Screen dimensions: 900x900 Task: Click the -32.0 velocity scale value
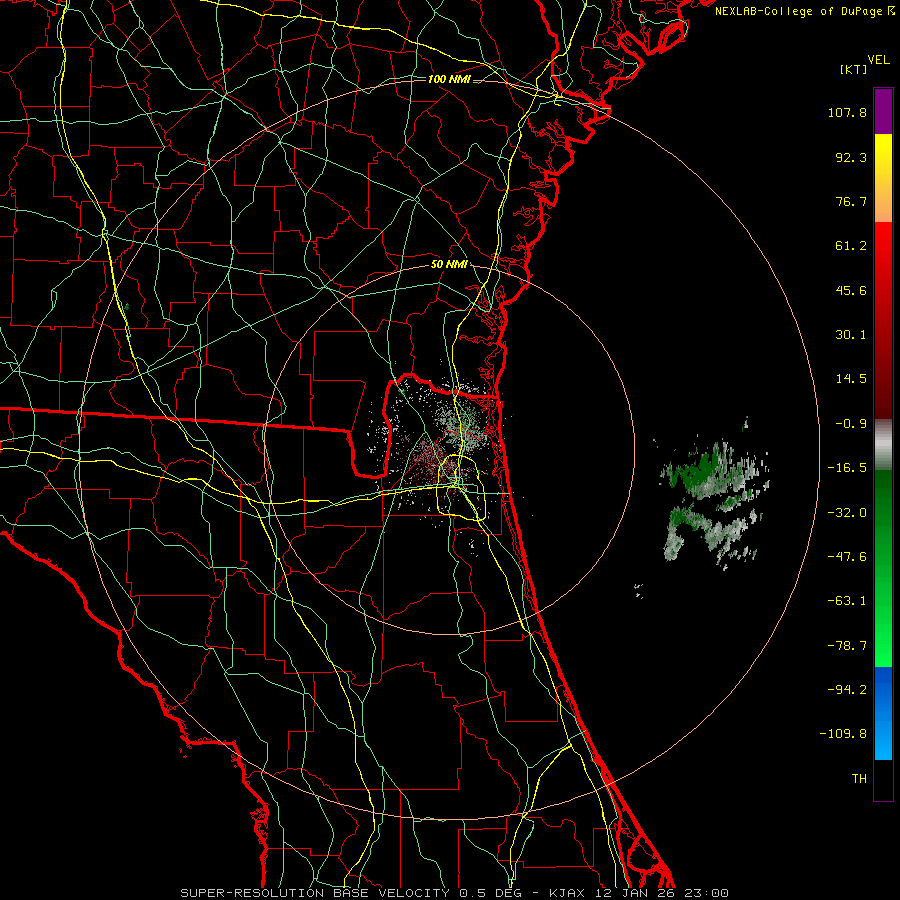click(847, 513)
